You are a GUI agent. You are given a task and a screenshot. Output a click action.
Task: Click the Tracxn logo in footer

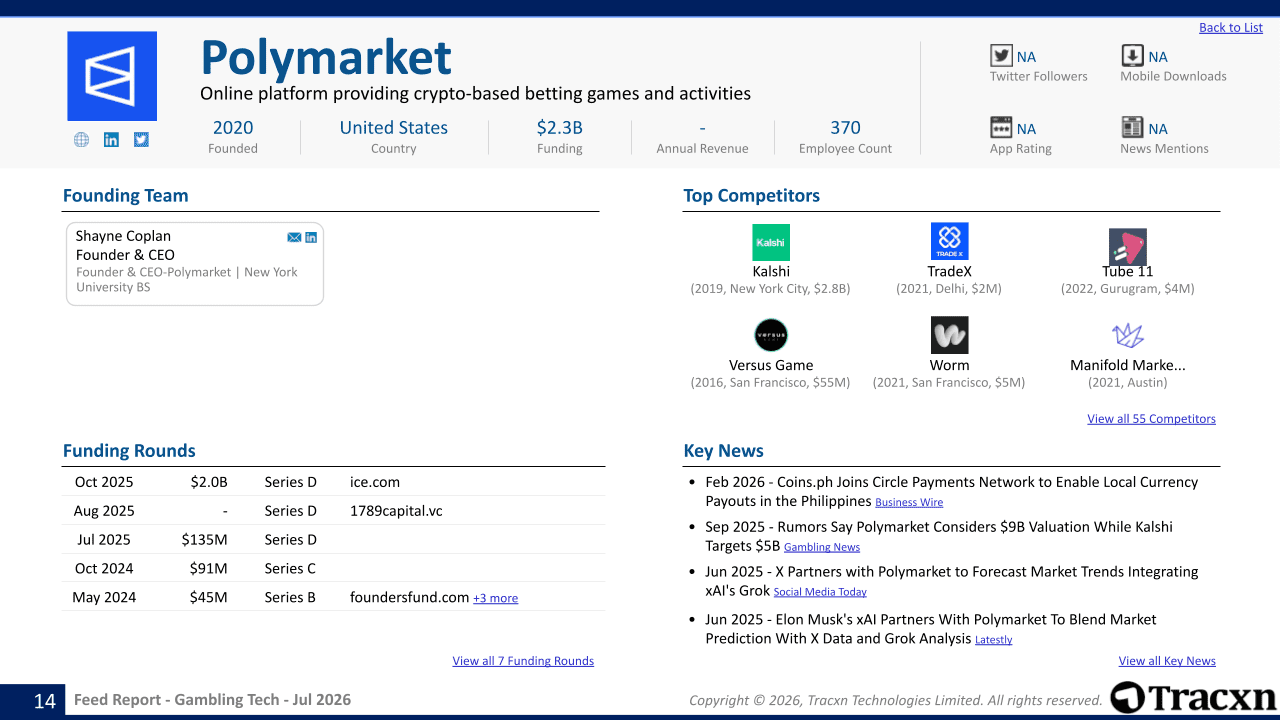click(1193, 698)
